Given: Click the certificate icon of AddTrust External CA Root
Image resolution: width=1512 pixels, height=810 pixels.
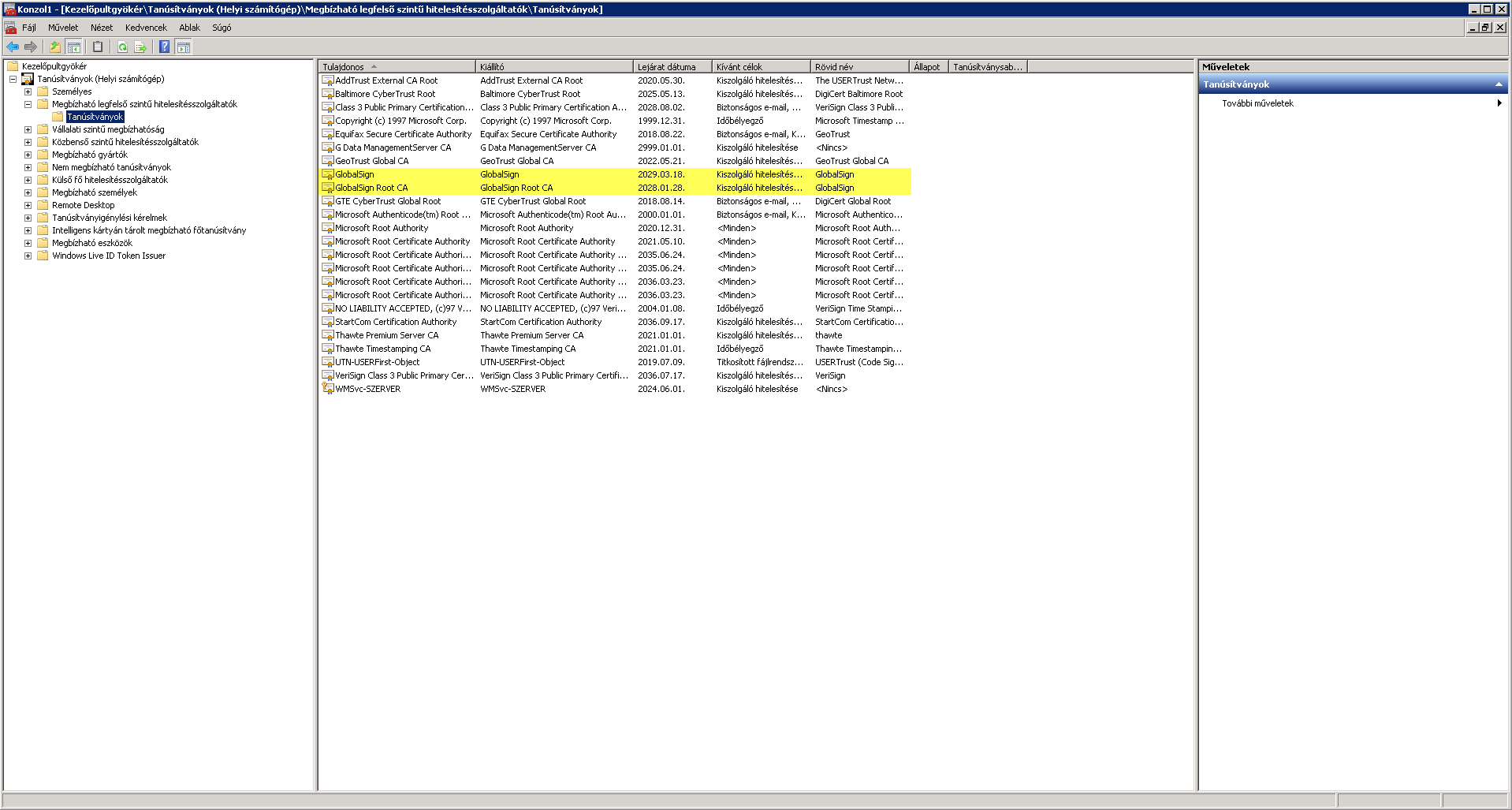Looking at the screenshot, I should pos(328,80).
